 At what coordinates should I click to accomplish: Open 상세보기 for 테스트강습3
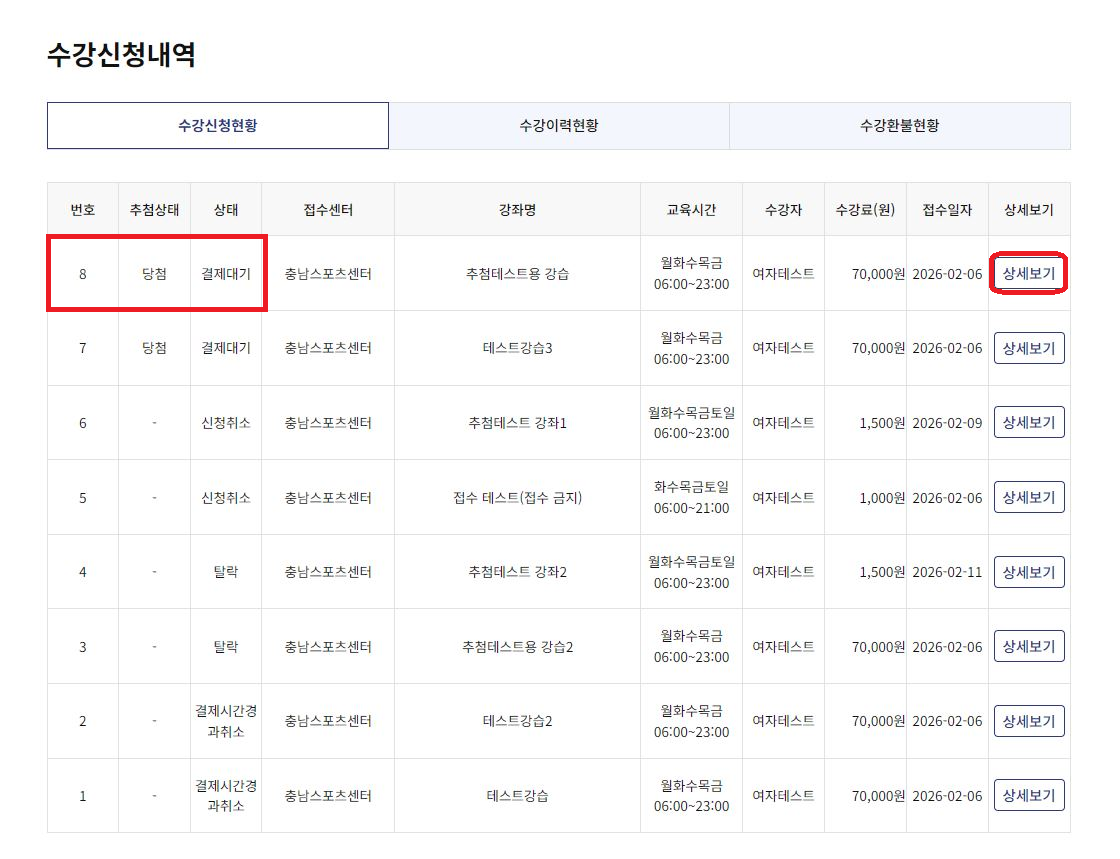(1029, 348)
